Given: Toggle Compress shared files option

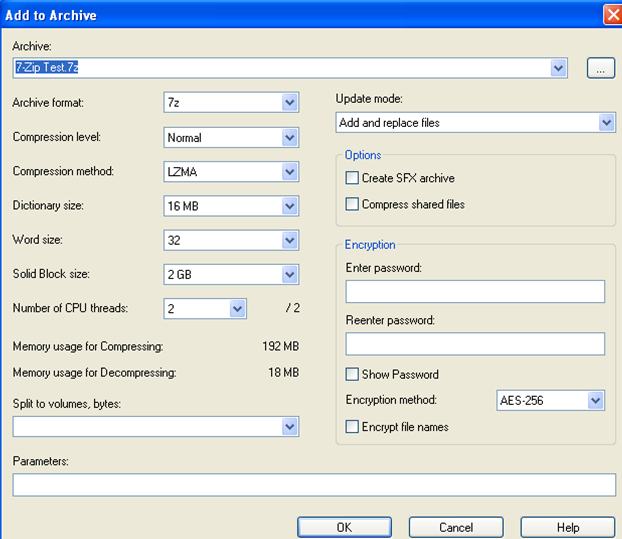Looking at the screenshot, I should pyautogui.click(x=352, y=204).
